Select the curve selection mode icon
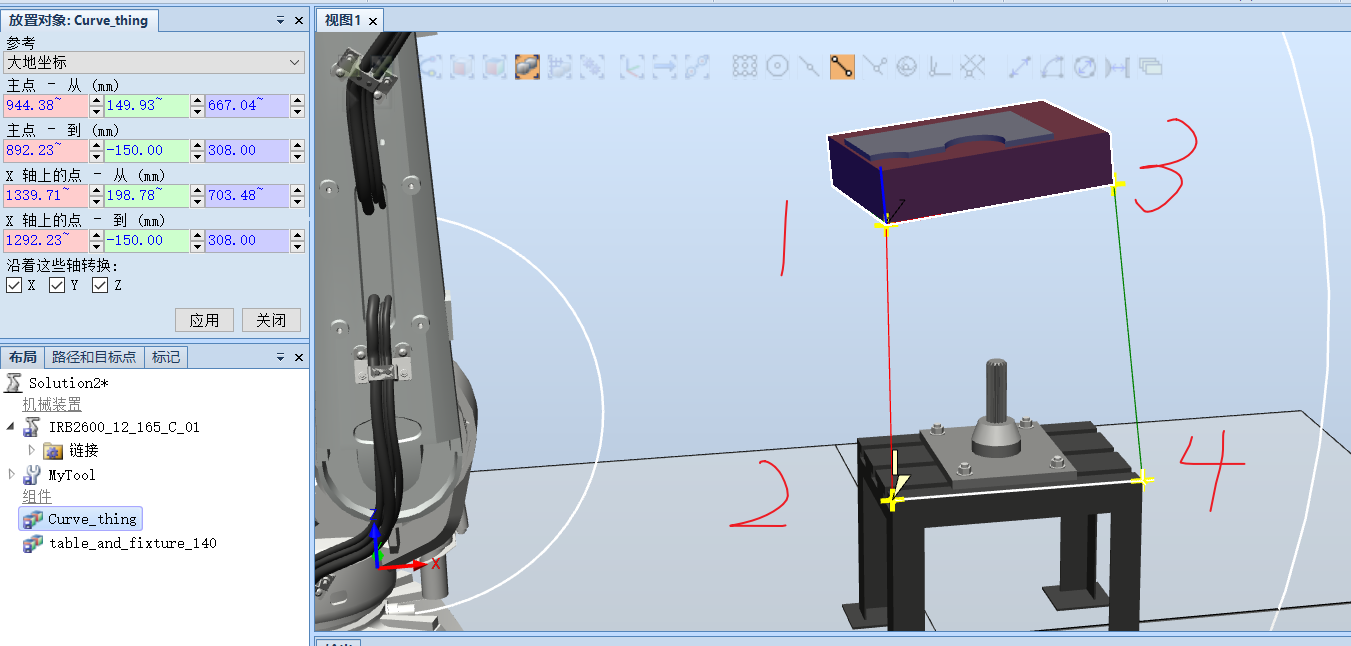This screenshot has width=1351, height=646. (x=430, y=66)
